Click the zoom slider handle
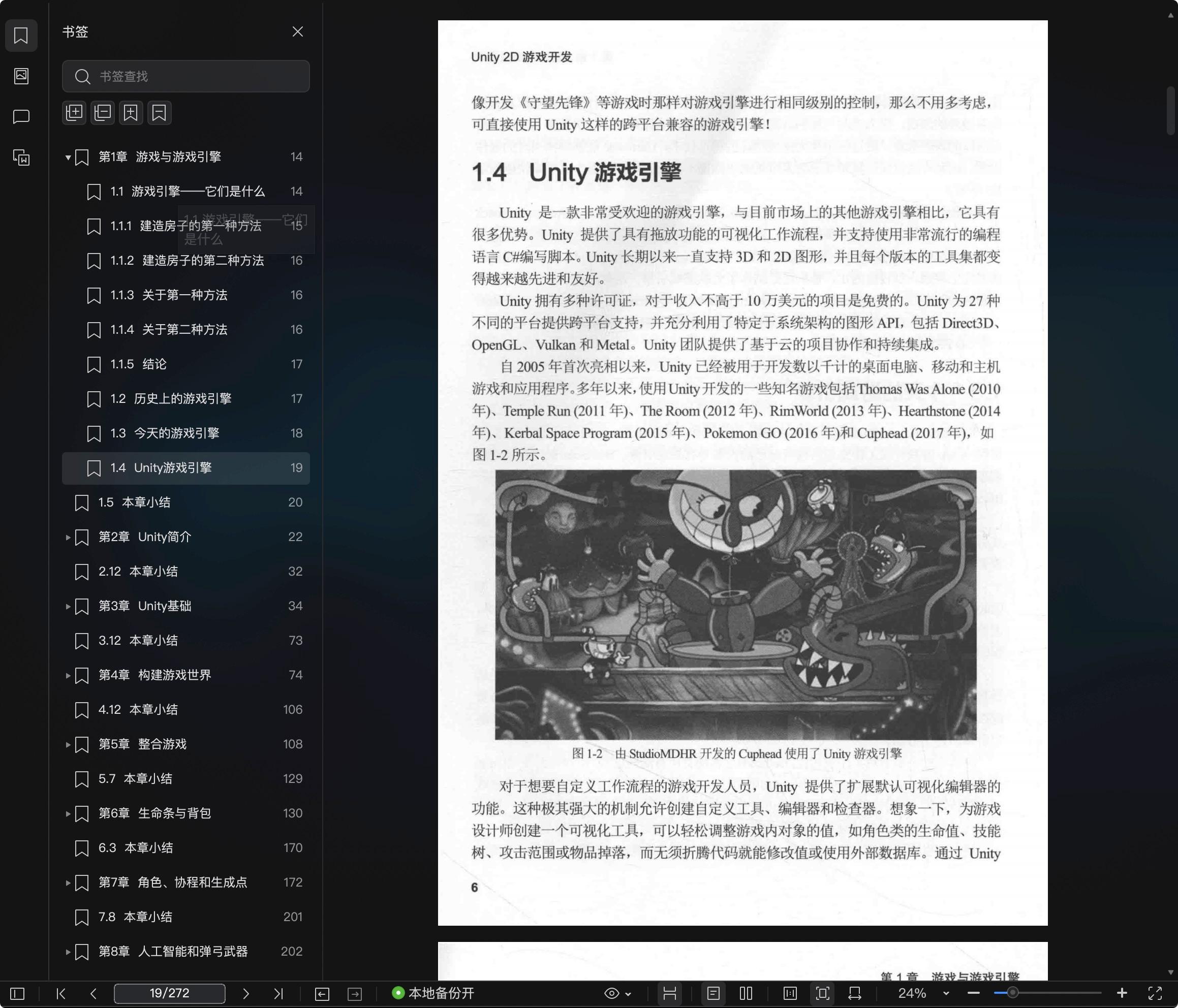Image resolution: width=1178 pixels, height=1008 pixels. point(1012,993)
